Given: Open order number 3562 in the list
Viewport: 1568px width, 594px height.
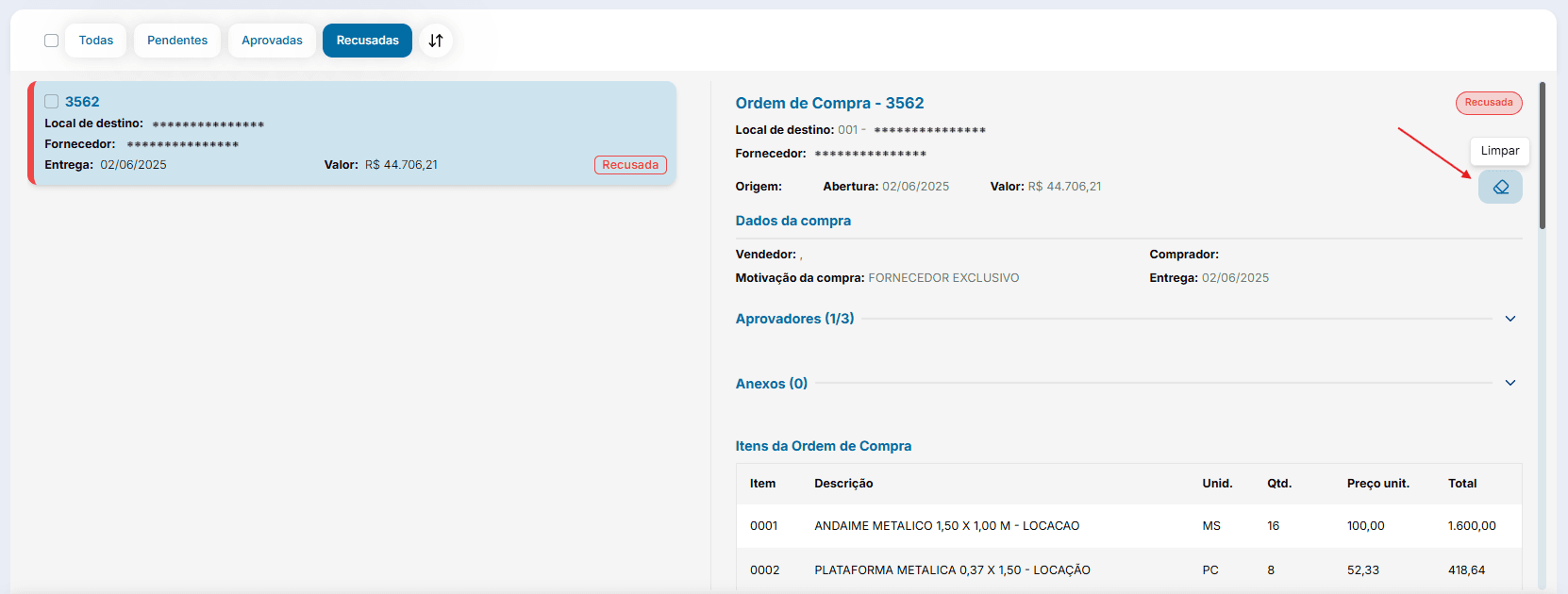Looking at the screenshot, I should click(82, 102).
